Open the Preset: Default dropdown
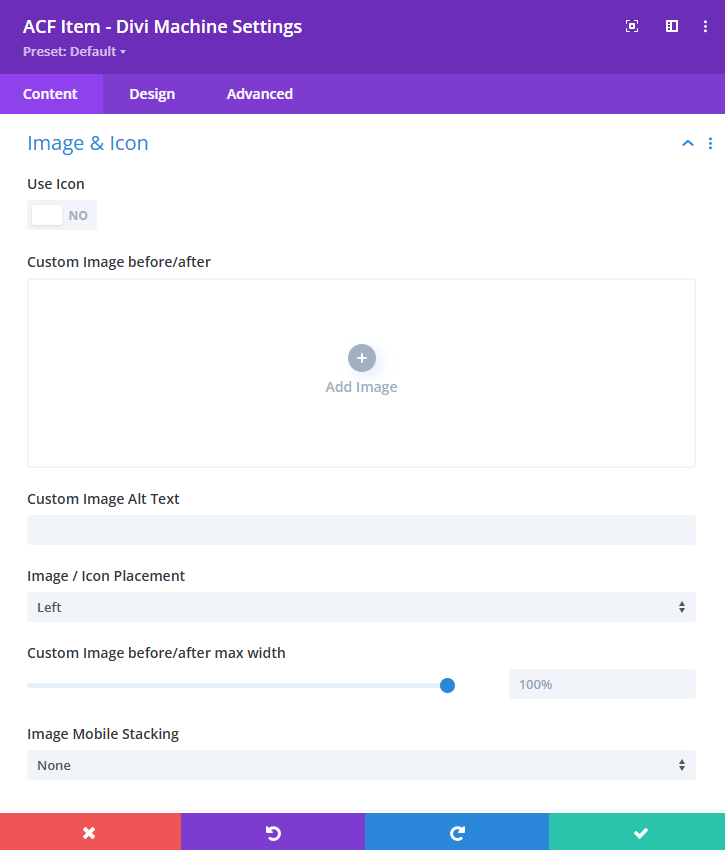The width and height of the screenshot is (725, 850). point(74,51)
